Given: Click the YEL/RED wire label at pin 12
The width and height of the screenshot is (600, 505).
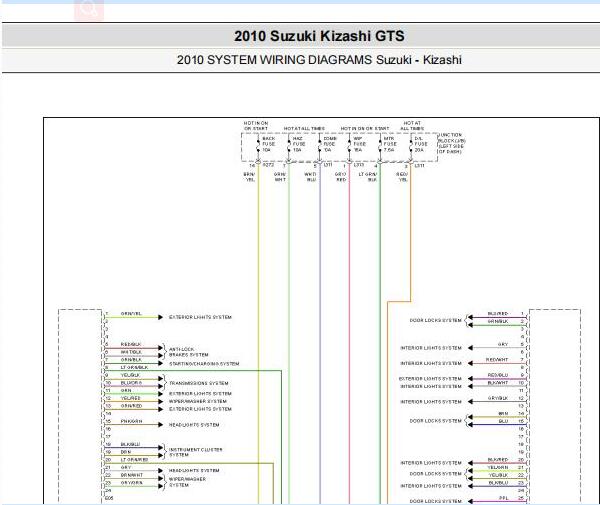Looking at the screenshot, I should point(130,398).
